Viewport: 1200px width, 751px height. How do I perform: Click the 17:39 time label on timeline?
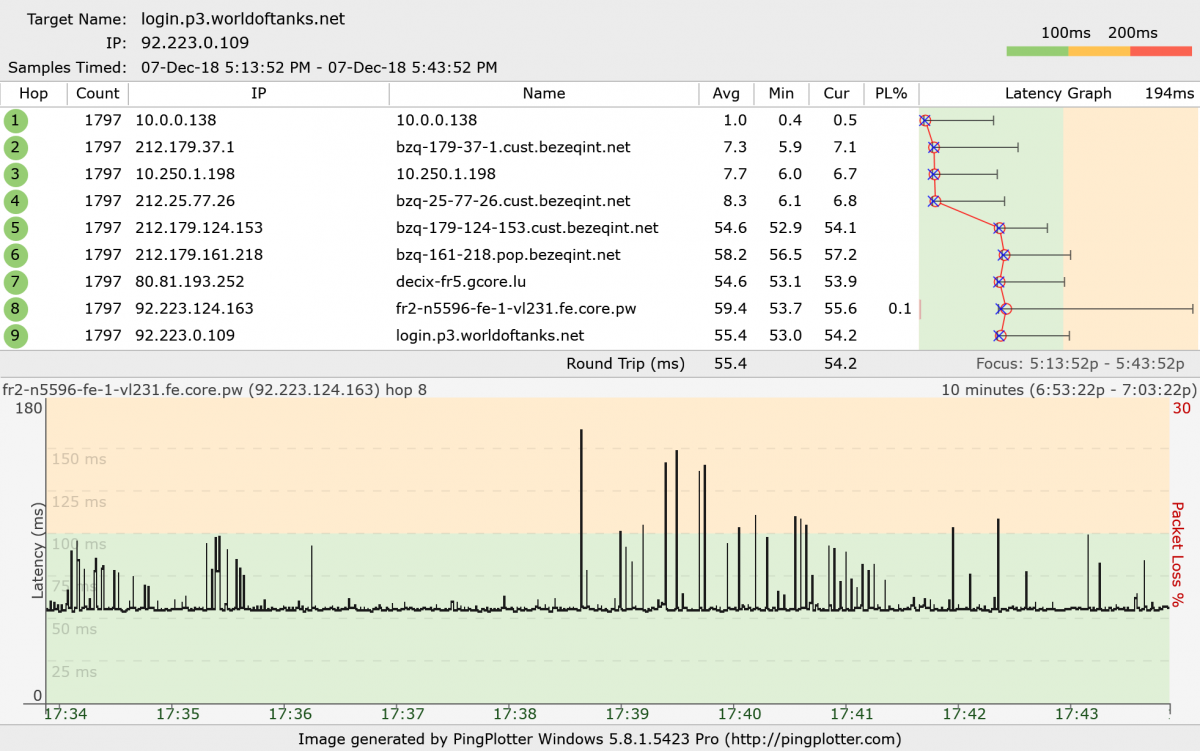629,714
